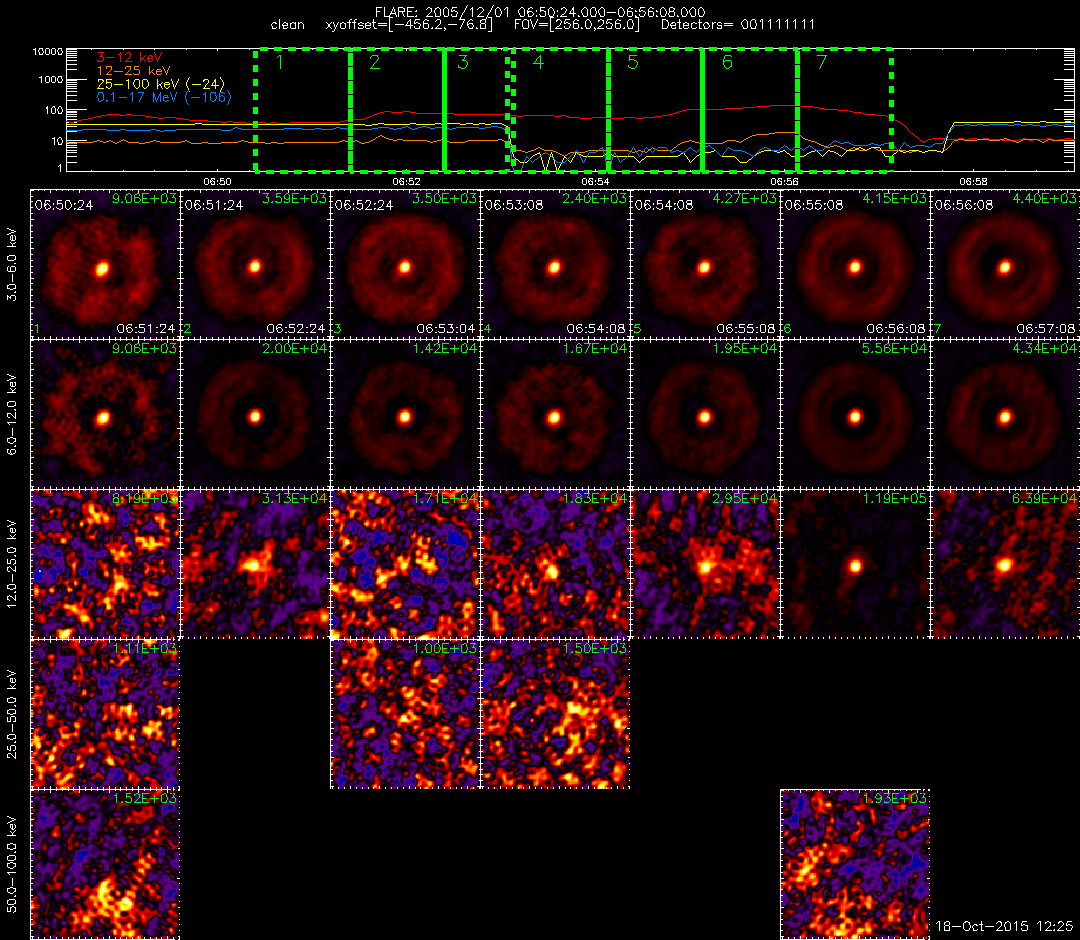Open the 12-25 keV image labeled 8.19E+03
1080x940 pixels.
tap(105, 565)
